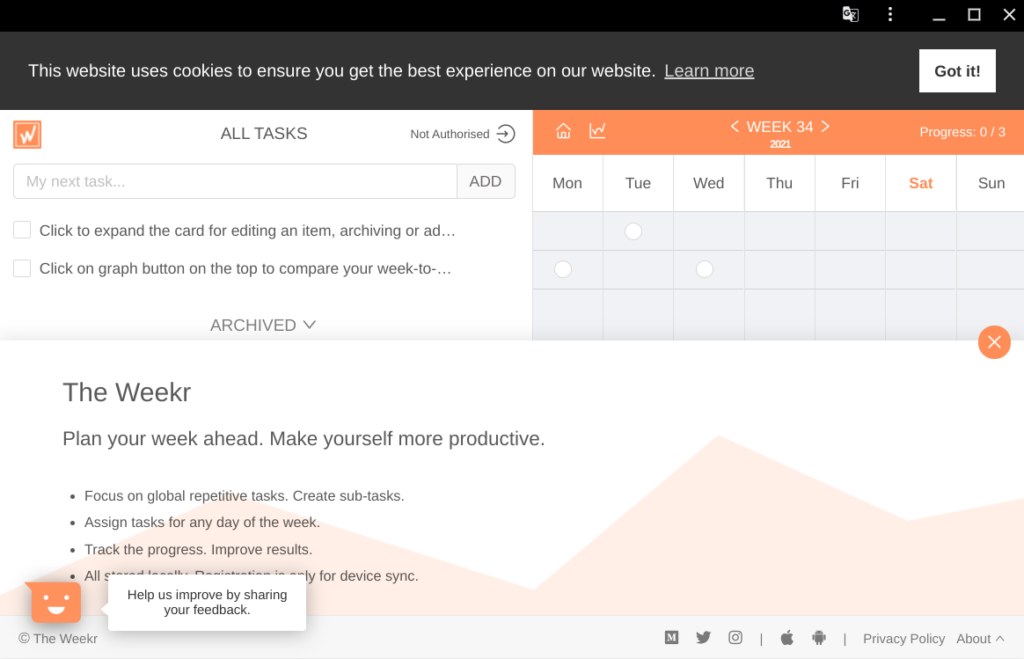The image size is (1024, 659).
Task: Select the Tue column header
Action: point(638,184)
